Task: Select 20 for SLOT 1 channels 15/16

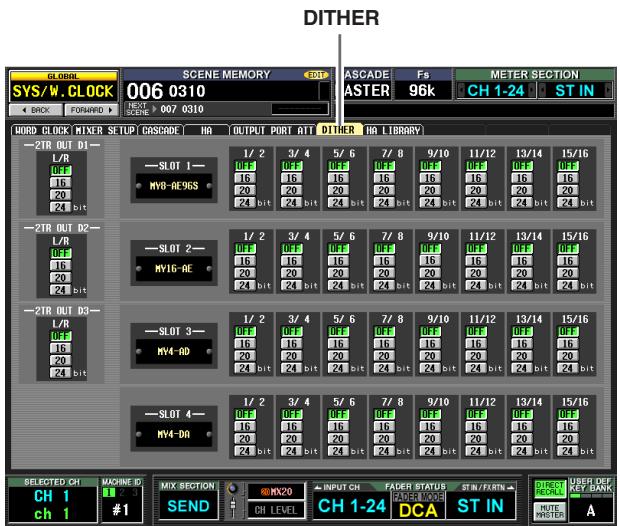Action: pos(568,191)
